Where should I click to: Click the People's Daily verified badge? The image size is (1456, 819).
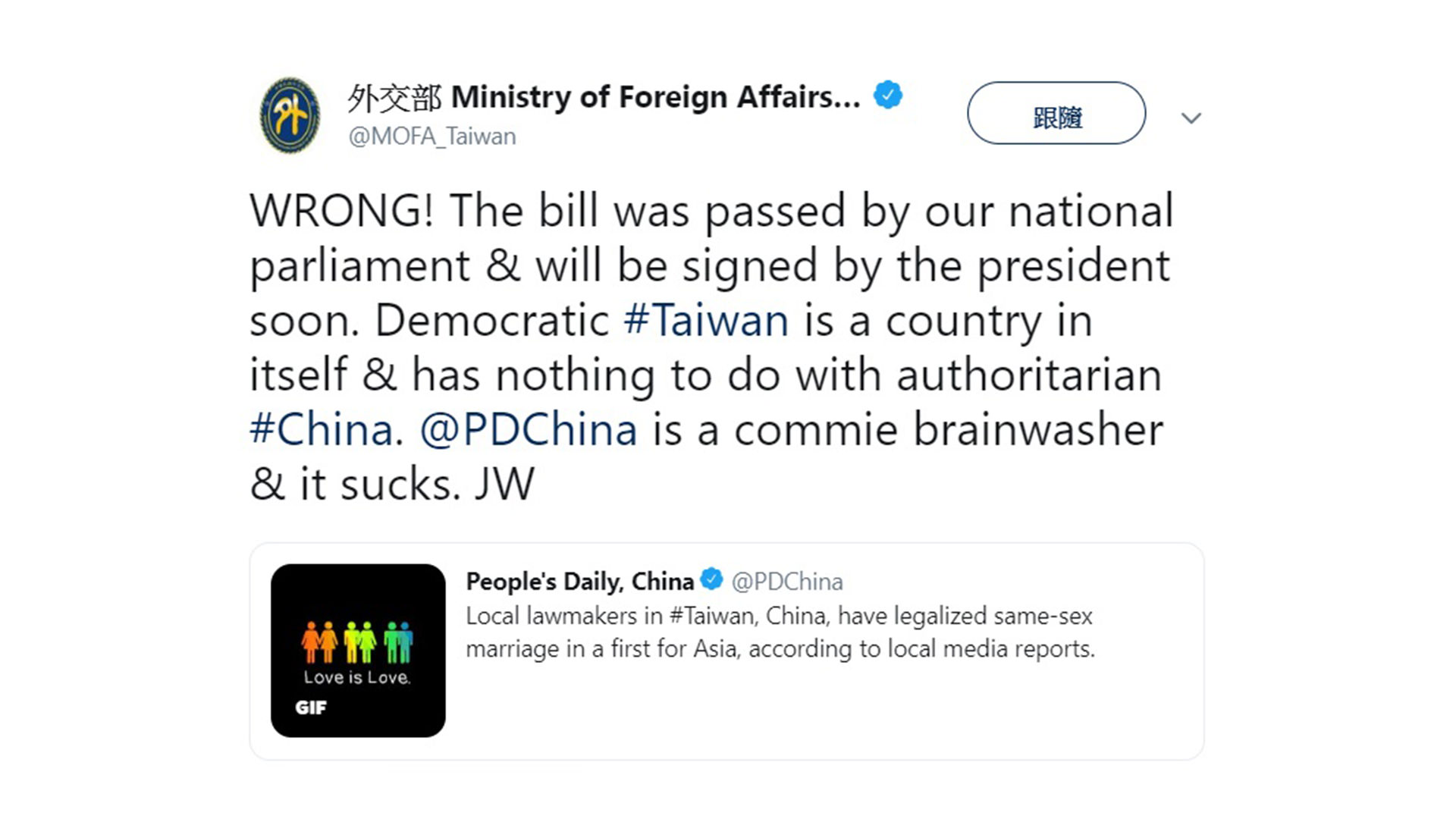[711, 579]
